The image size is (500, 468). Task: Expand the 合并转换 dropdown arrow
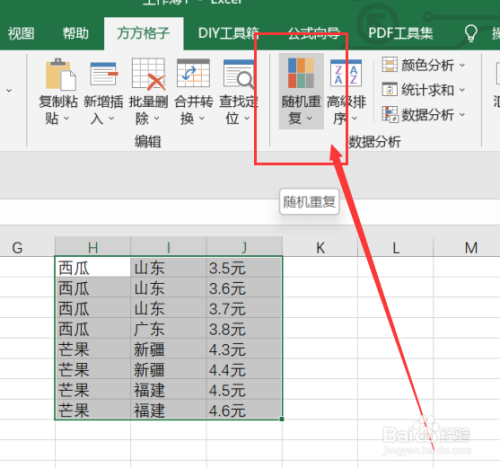(x=201, y=118)
